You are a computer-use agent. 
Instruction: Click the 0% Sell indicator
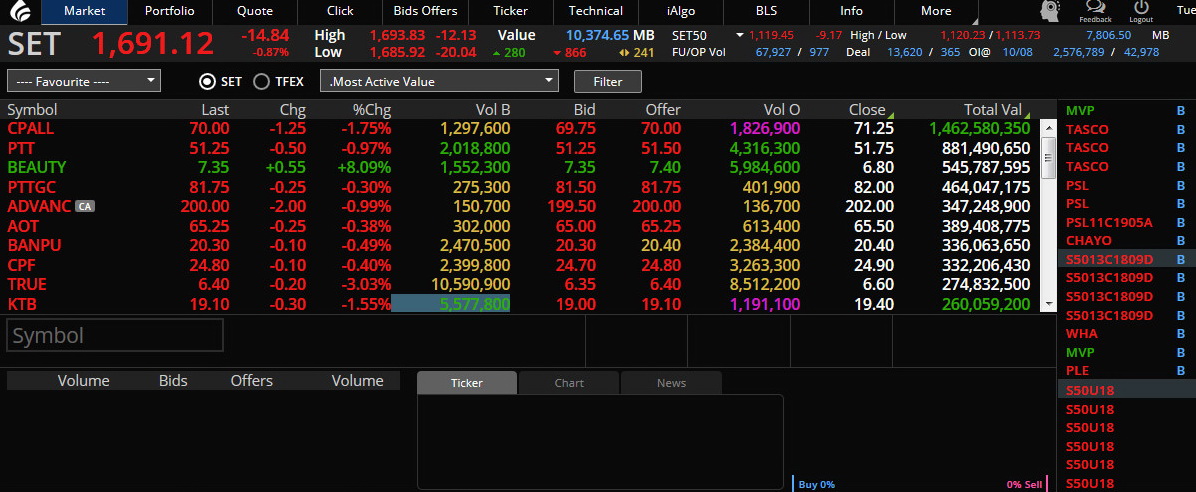click(x=1024, y=484)
